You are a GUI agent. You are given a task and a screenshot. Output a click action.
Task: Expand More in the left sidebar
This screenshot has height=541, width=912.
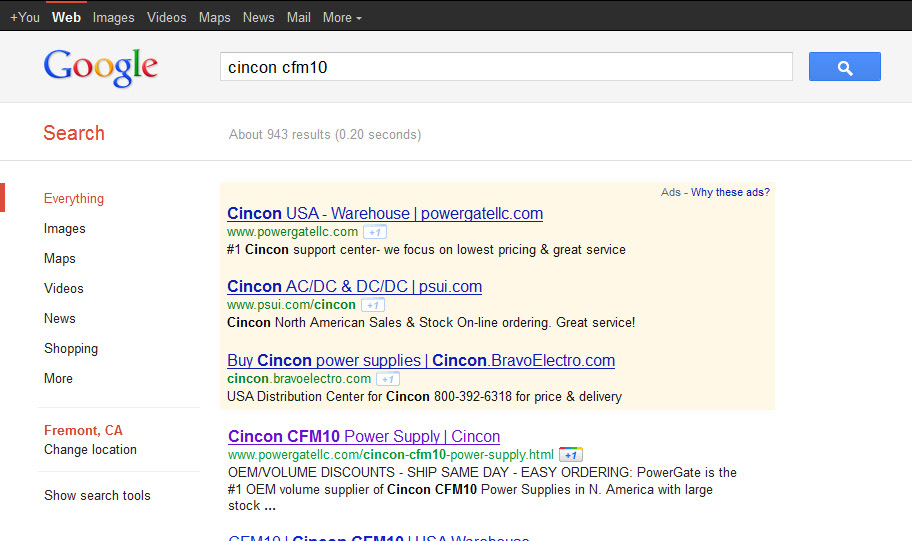[x=58, y=379]
